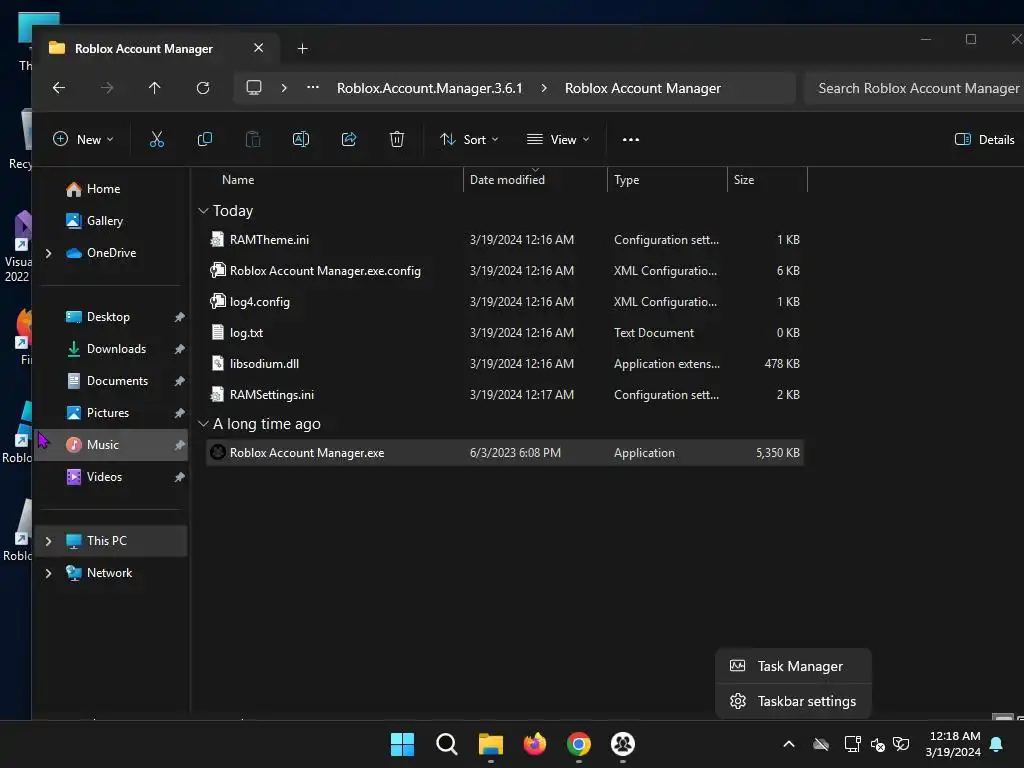This screenshot has width=1024, height=768.
Task: Add a new File Explorer tab
Action: 302,48
